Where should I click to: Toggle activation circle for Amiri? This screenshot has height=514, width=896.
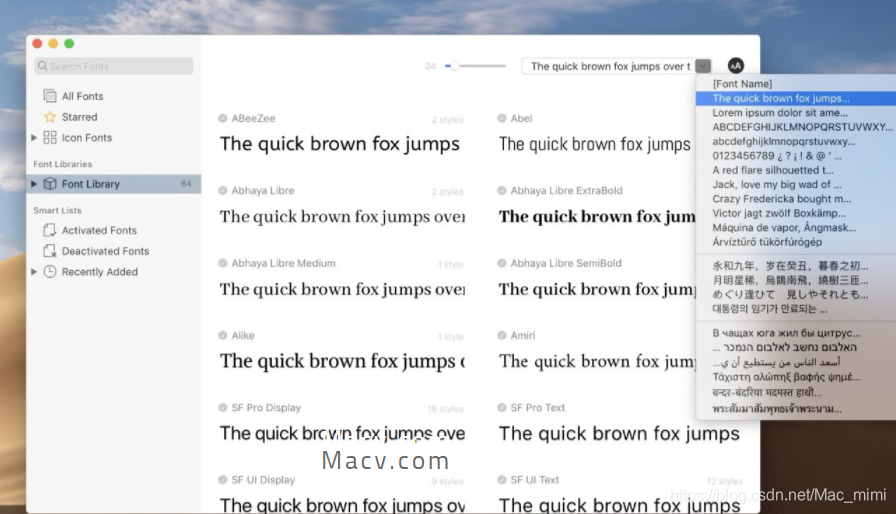click(502, 335)
